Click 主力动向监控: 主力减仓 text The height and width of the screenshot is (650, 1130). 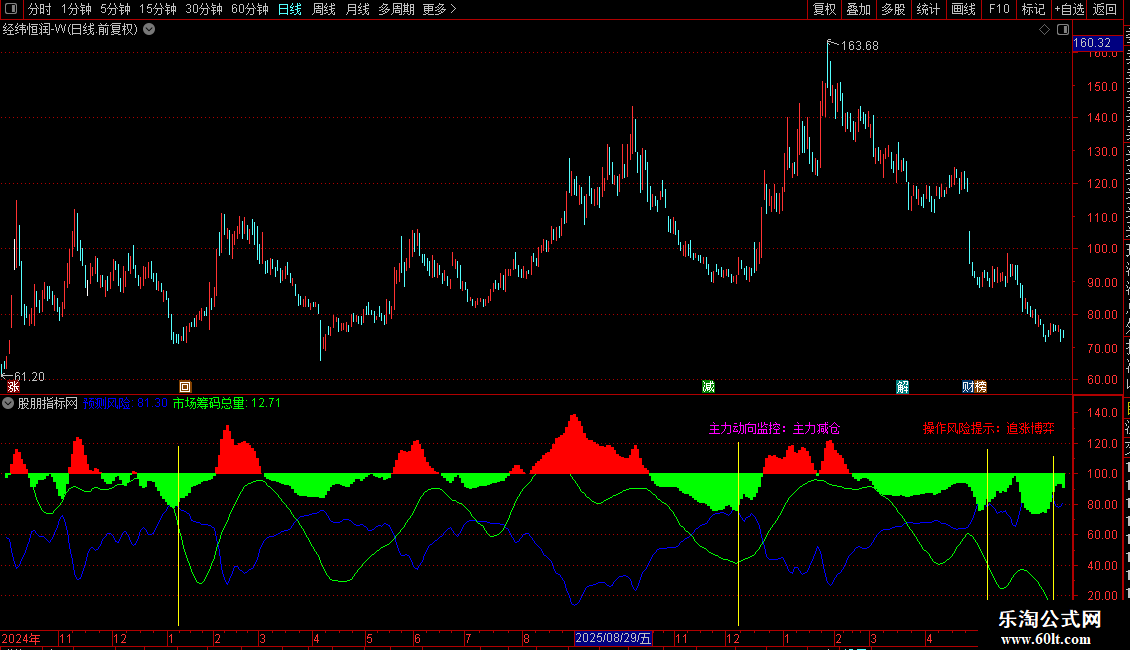point(774,429)
